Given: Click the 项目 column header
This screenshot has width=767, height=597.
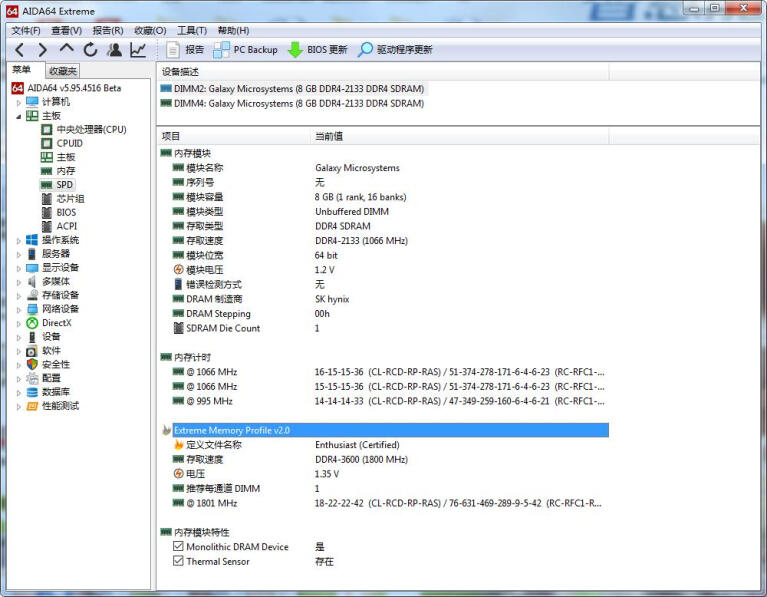Looking at the screenshot, I should click(234, 137).
